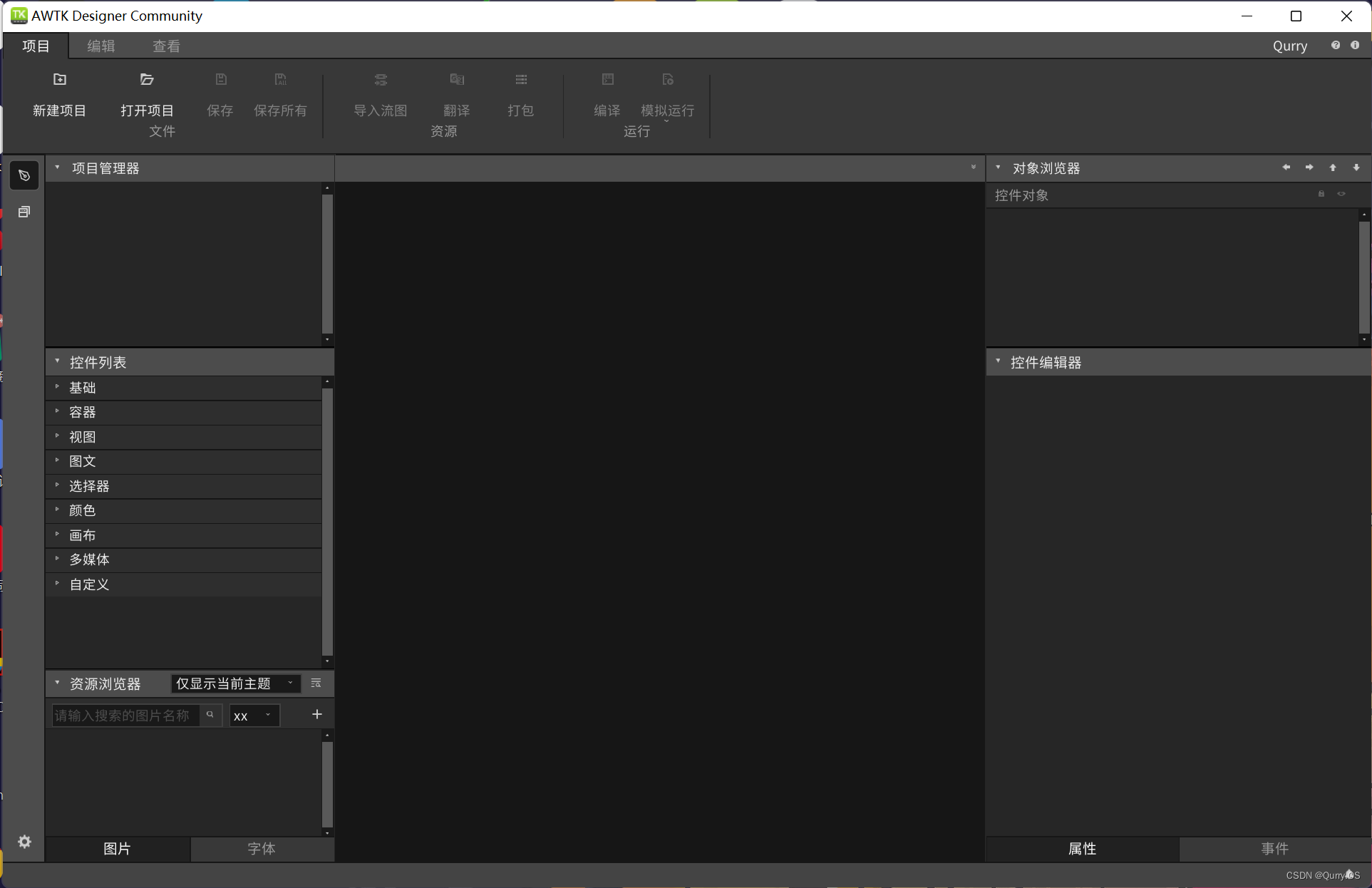
Task: Select the 字体 resource tab
Action: (262, 849)
